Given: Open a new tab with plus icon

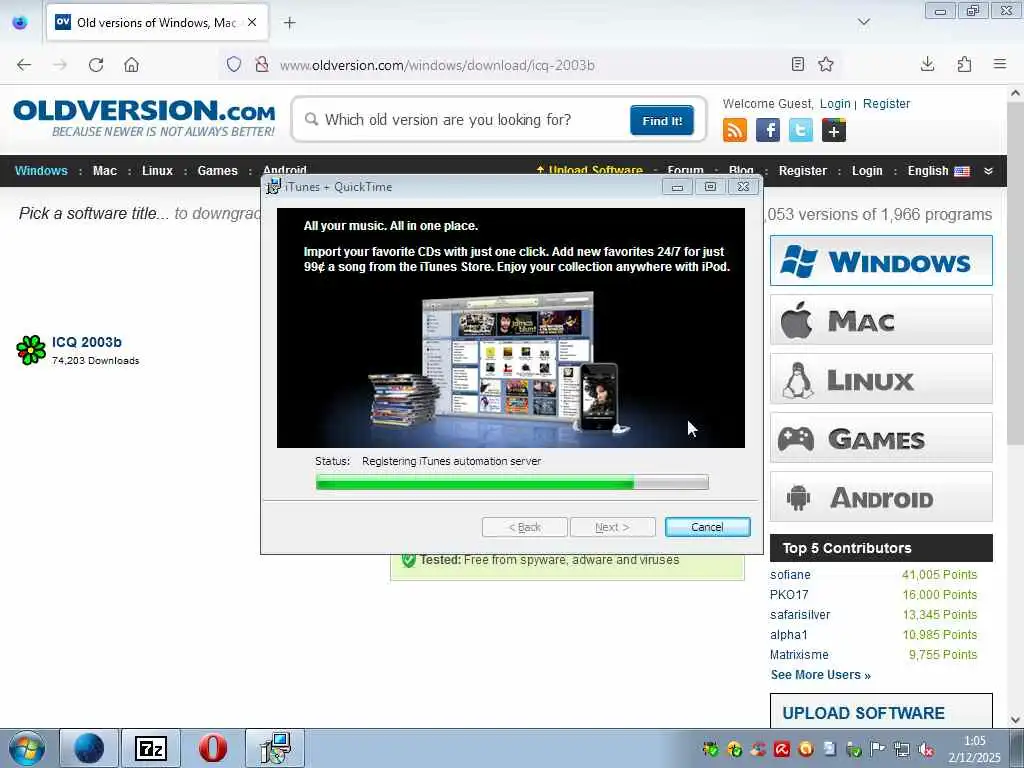Looking at the screenshot, I should 289,23.
